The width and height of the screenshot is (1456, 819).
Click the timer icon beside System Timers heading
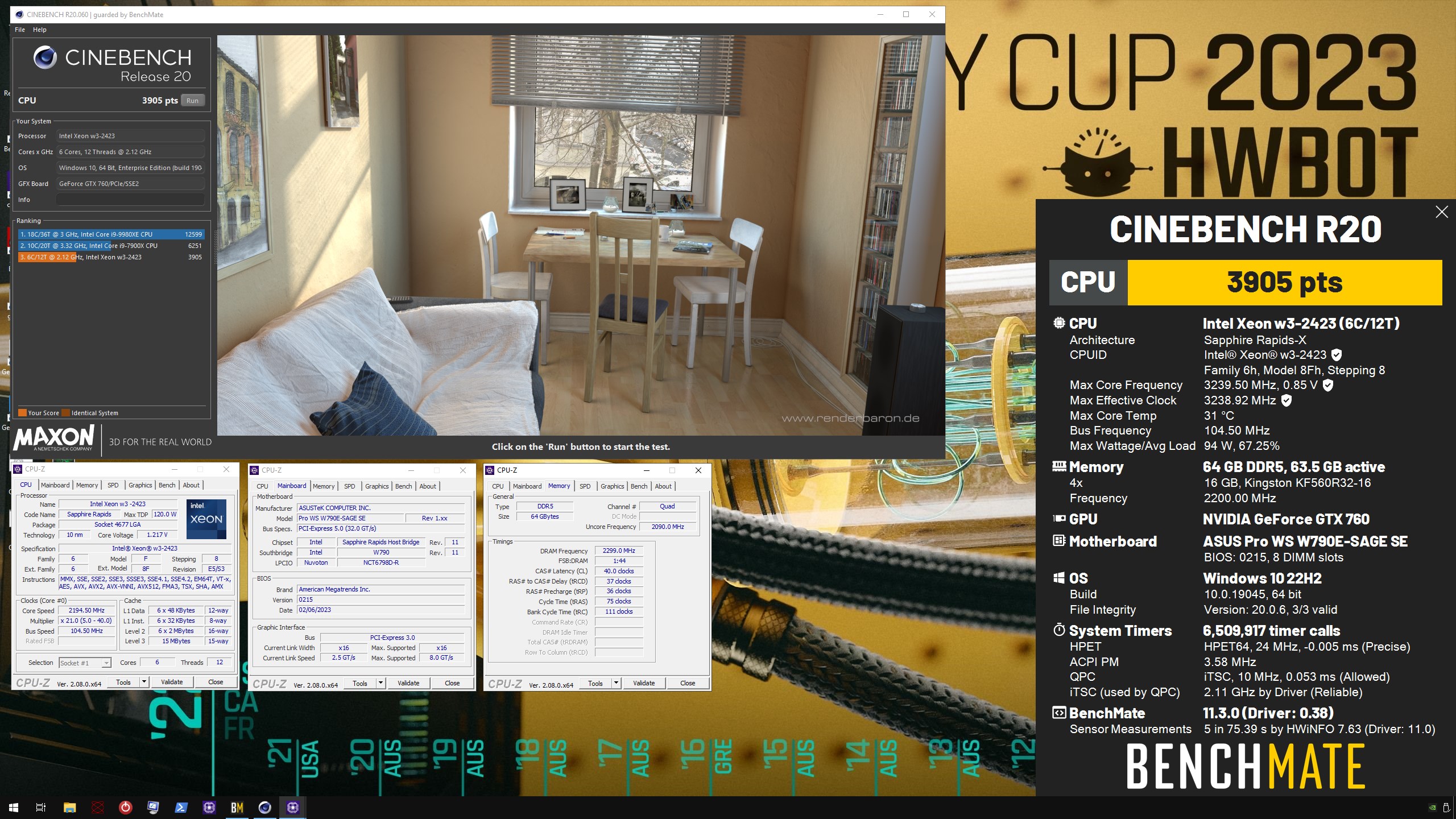pyautogui.click(x=1059, y=630)
